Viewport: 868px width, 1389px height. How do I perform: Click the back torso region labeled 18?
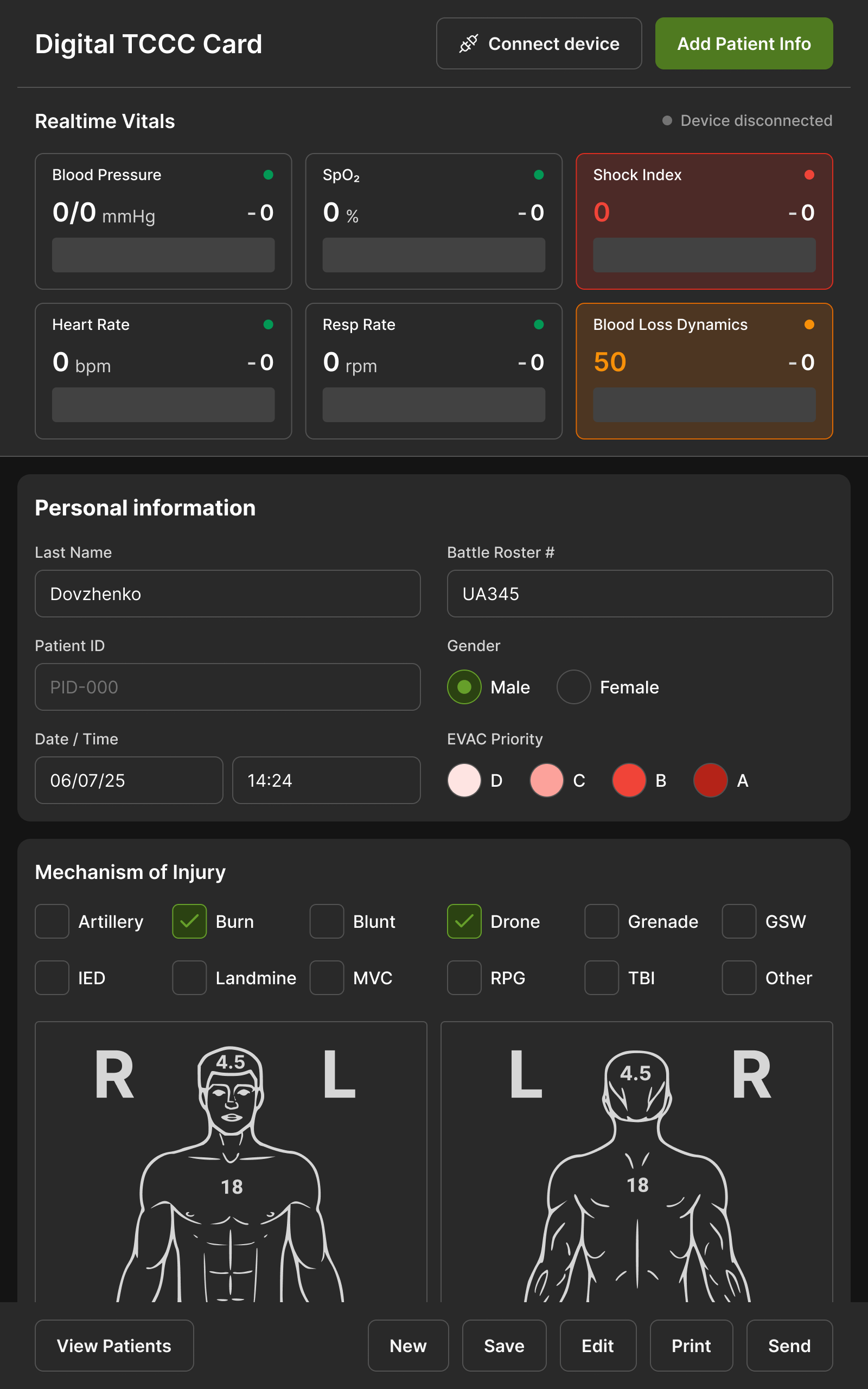(637, 1185)
